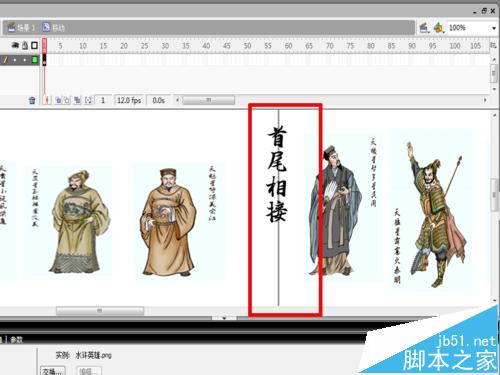Image resolution: width=500 pixels, height=375 pixels.
Task: Delete layer with trash can icon
Action: tap(32, 100)
